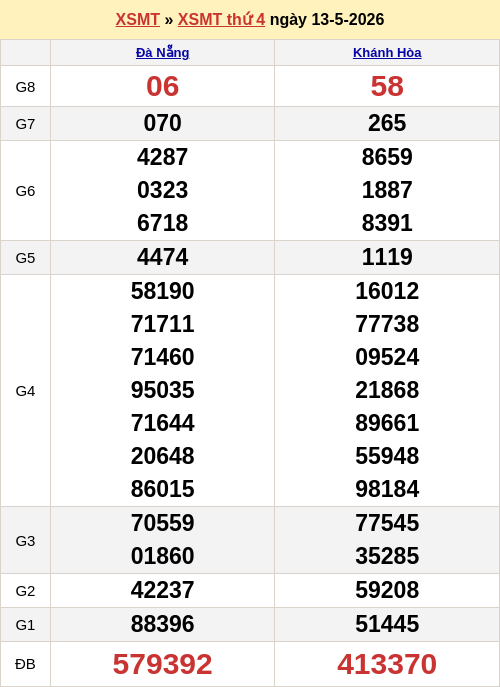Select Khánh Hòa G7 number 265
The image size is (500, 687).
point(387,123)
